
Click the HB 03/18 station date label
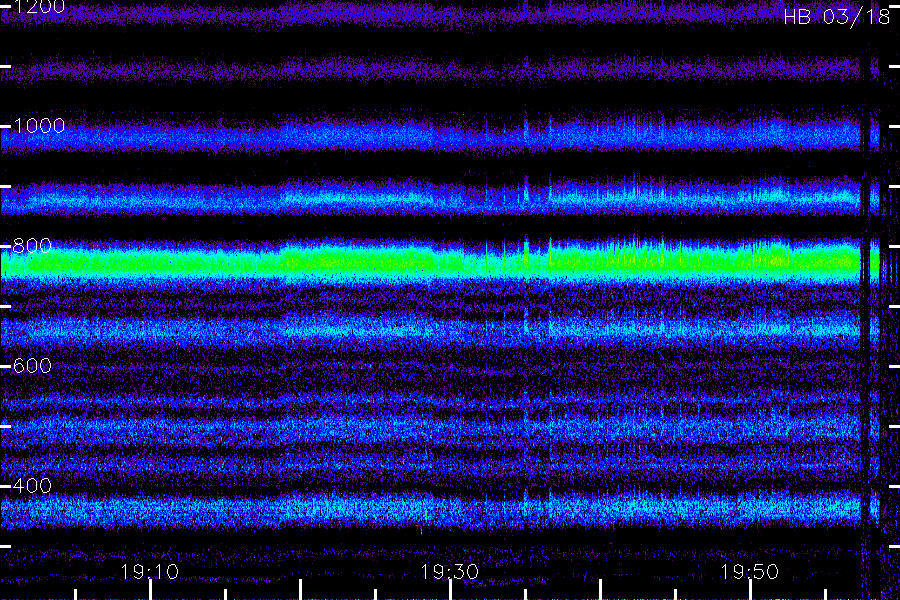[837, 17]
